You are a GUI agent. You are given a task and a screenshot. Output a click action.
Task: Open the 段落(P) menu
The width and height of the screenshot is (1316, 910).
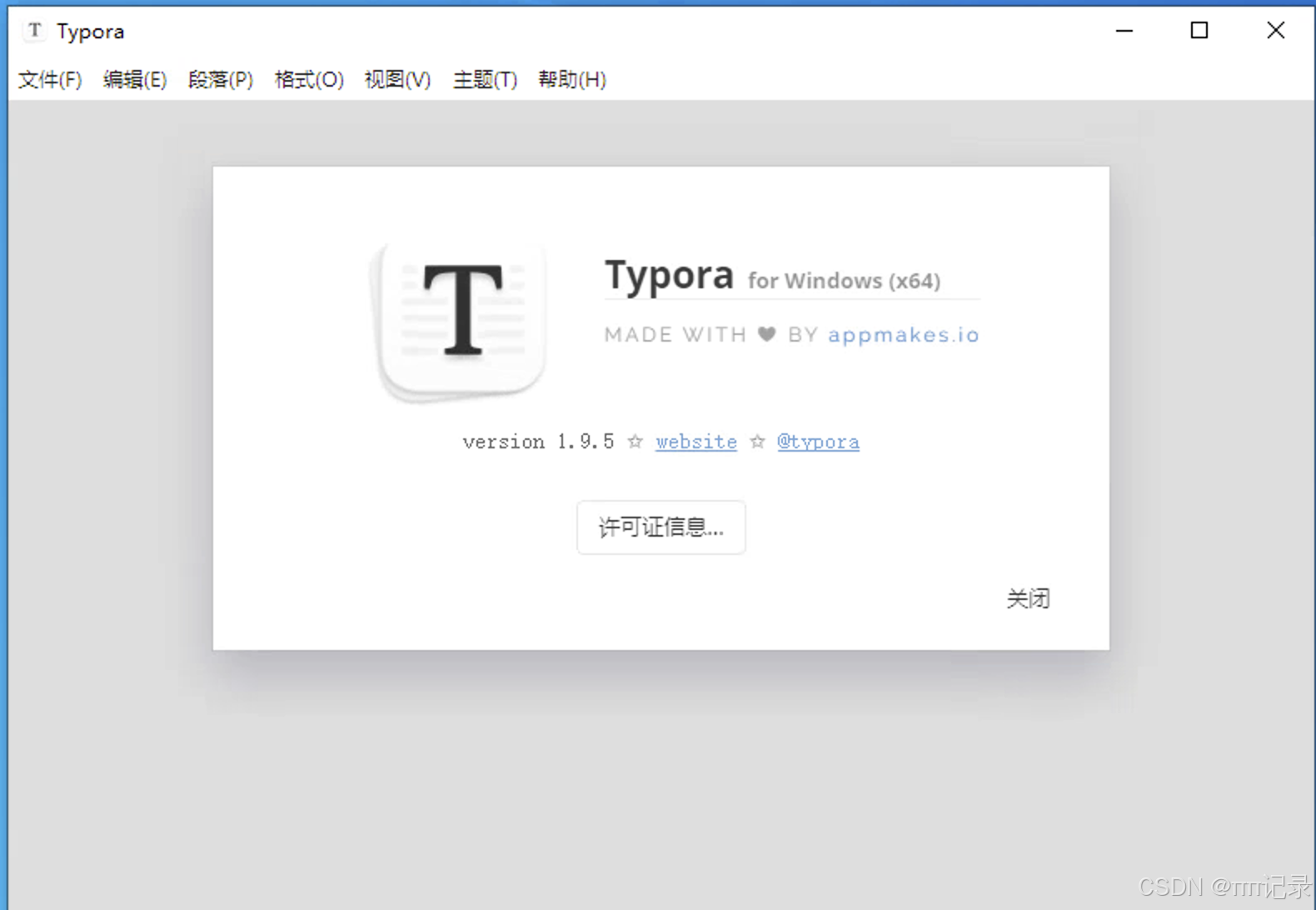[221, 80]
